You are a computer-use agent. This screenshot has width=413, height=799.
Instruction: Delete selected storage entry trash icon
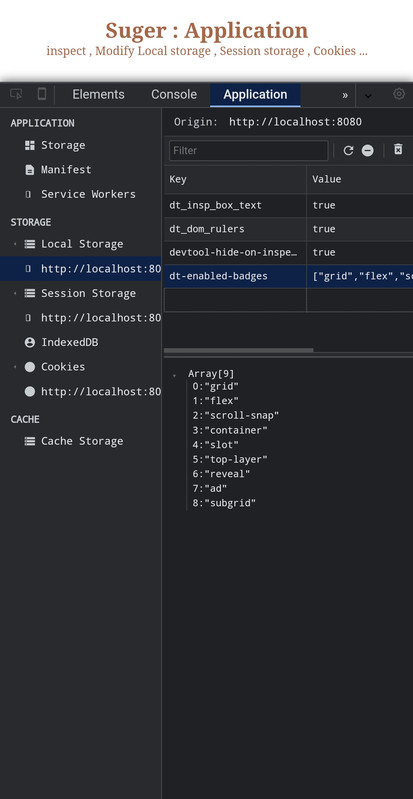coord(398,149)
